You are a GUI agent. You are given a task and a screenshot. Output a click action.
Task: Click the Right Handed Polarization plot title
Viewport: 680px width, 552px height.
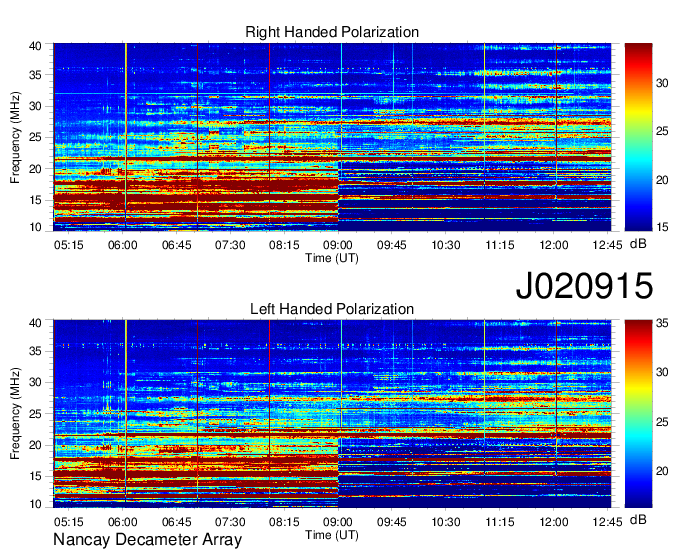click(x=332, y=32)
